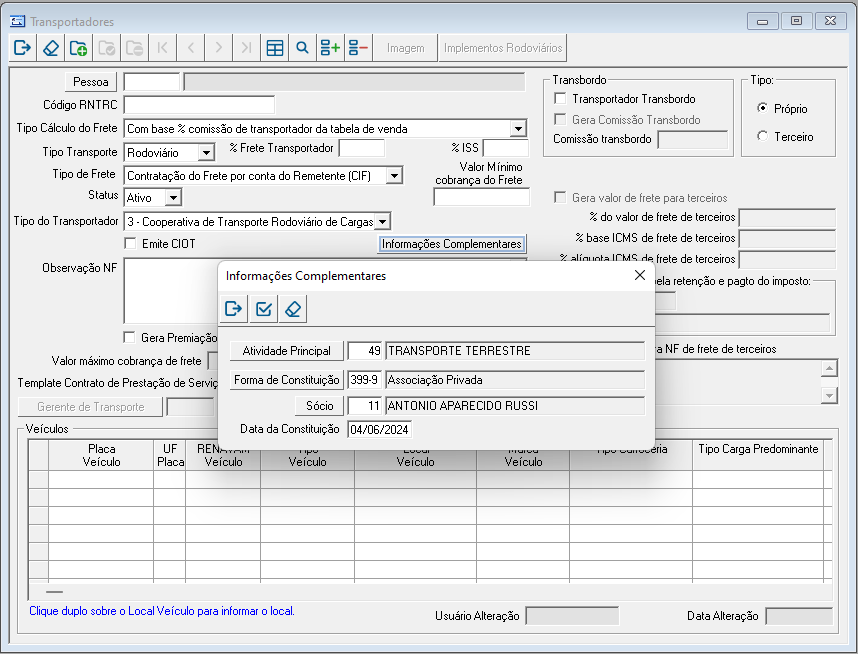The image size is (858, 654).
Task: Check Gera Comissão Transbordo checkbox
Action: pyautogui.click(x=560, y=119)
